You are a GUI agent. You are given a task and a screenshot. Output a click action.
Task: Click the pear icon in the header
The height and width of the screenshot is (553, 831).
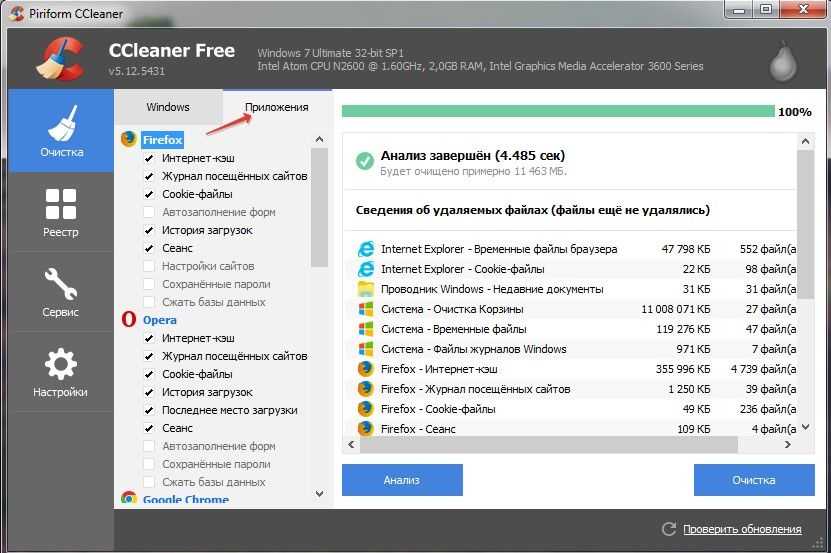(783, 62)
